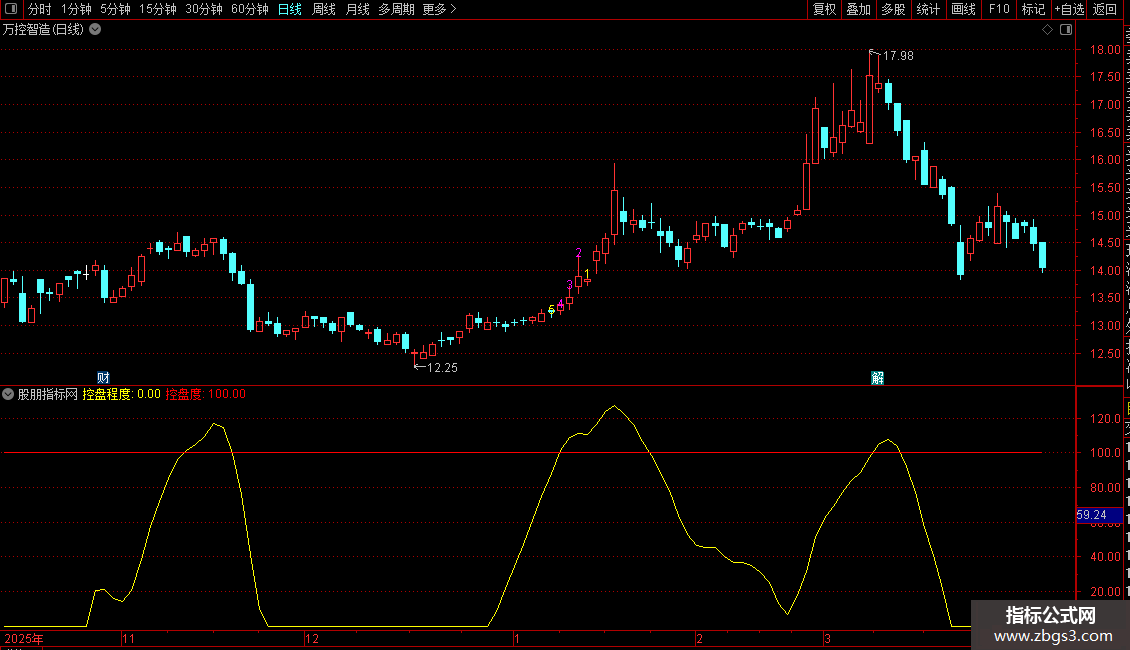Click the diamond icon in chart corner
Image resolution: width=1130 pixels, height=650 pixels.
(x=1048, y=30)
